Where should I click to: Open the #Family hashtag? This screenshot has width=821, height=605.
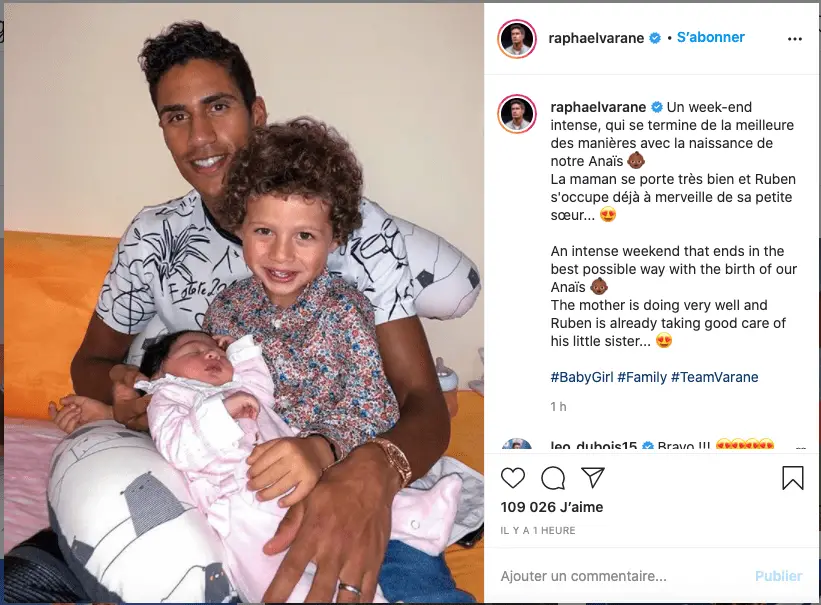642,377
